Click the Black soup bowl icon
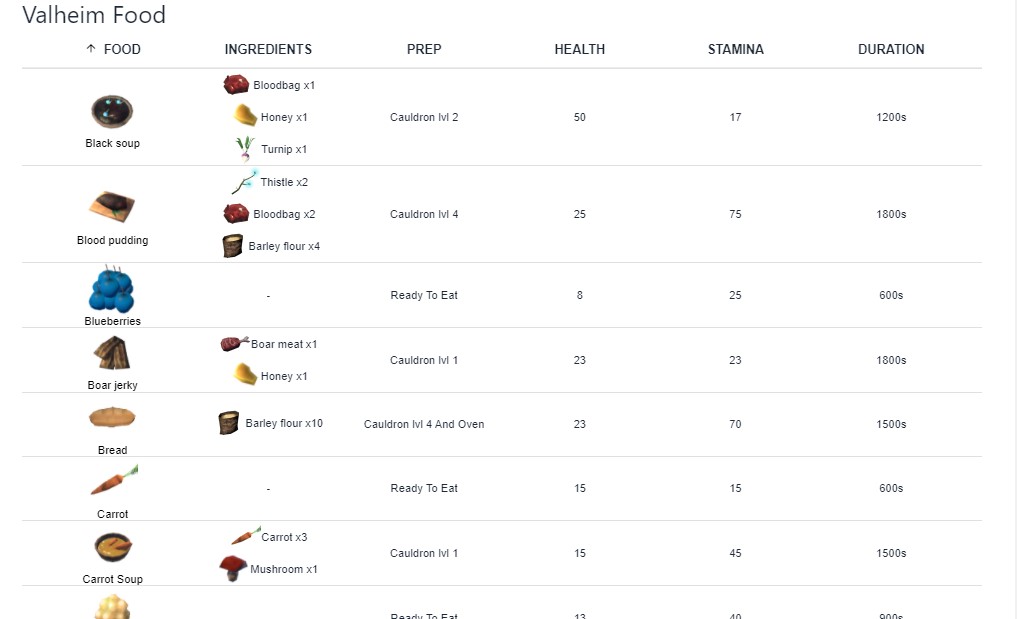This screenshot has width=1017, height=619. [x=112, y=111]
